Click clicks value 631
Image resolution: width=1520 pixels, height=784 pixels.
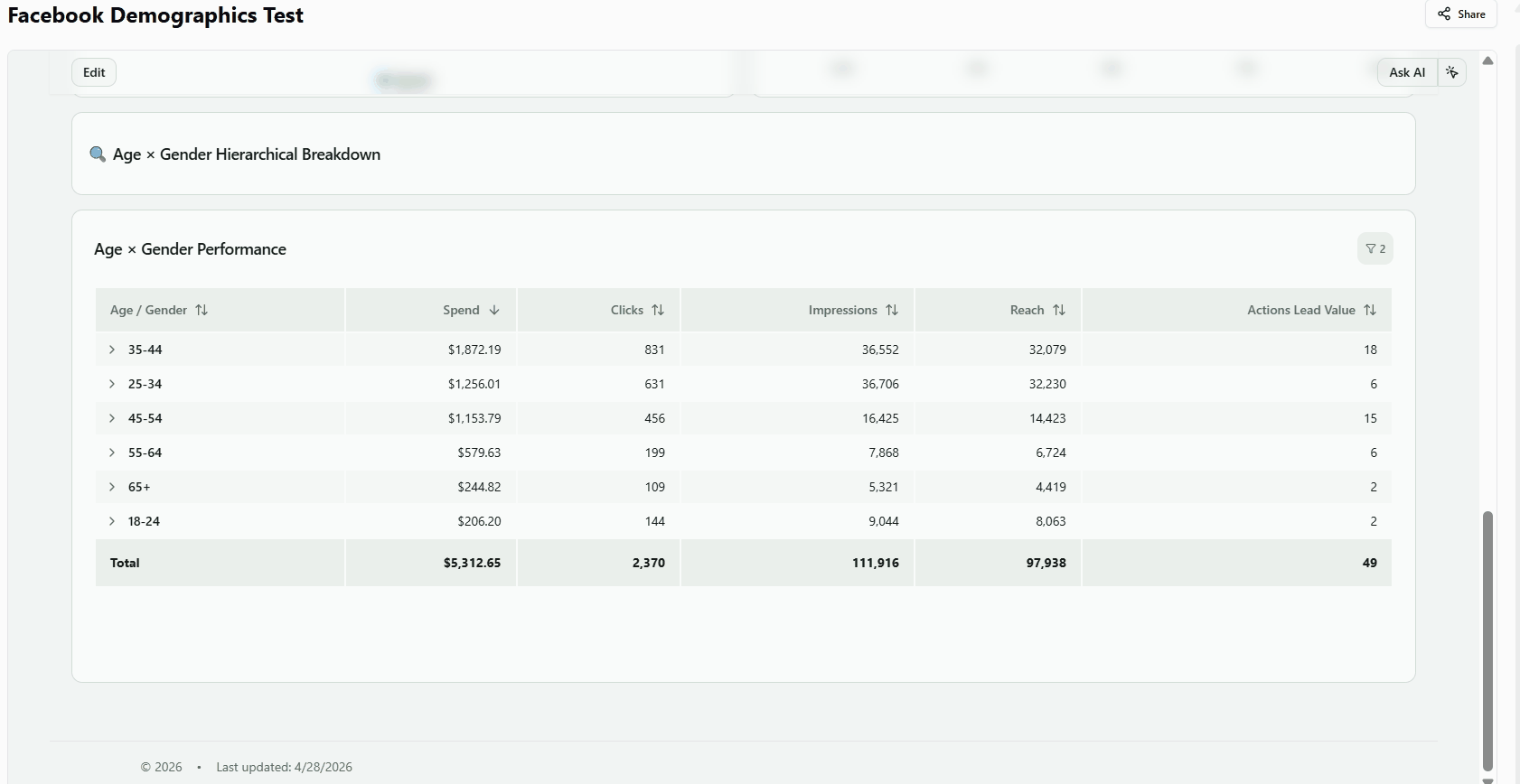click(654, 384)
